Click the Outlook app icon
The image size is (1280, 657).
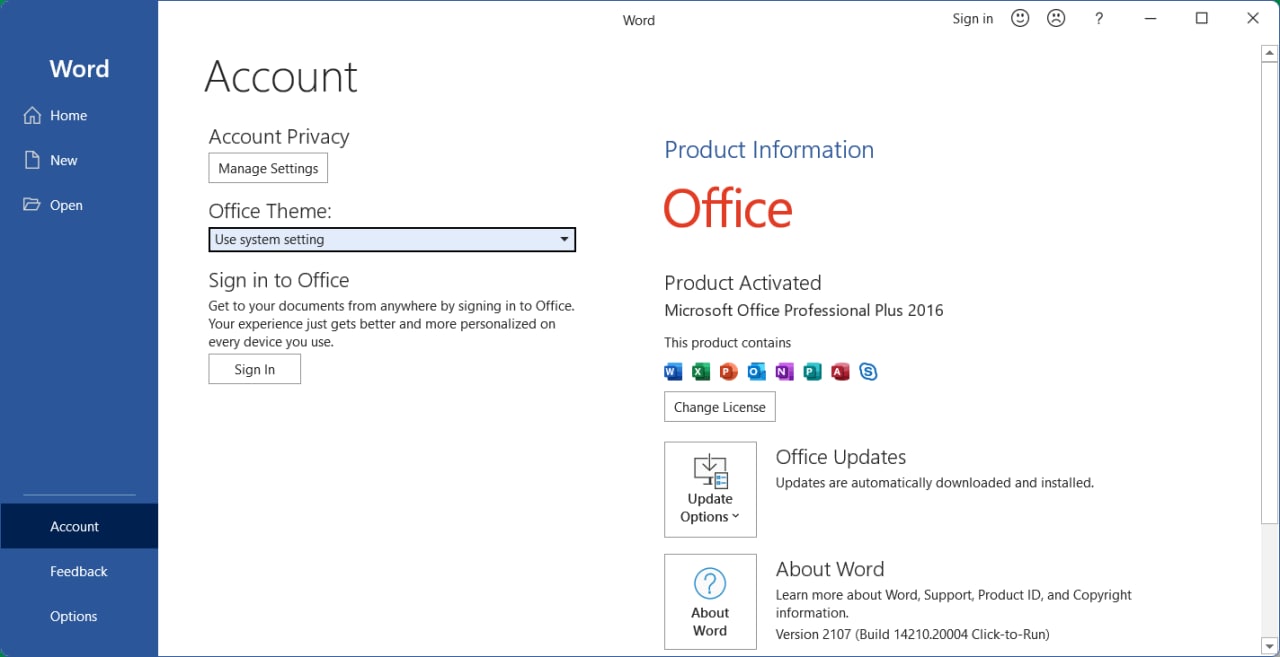point(757,372)
